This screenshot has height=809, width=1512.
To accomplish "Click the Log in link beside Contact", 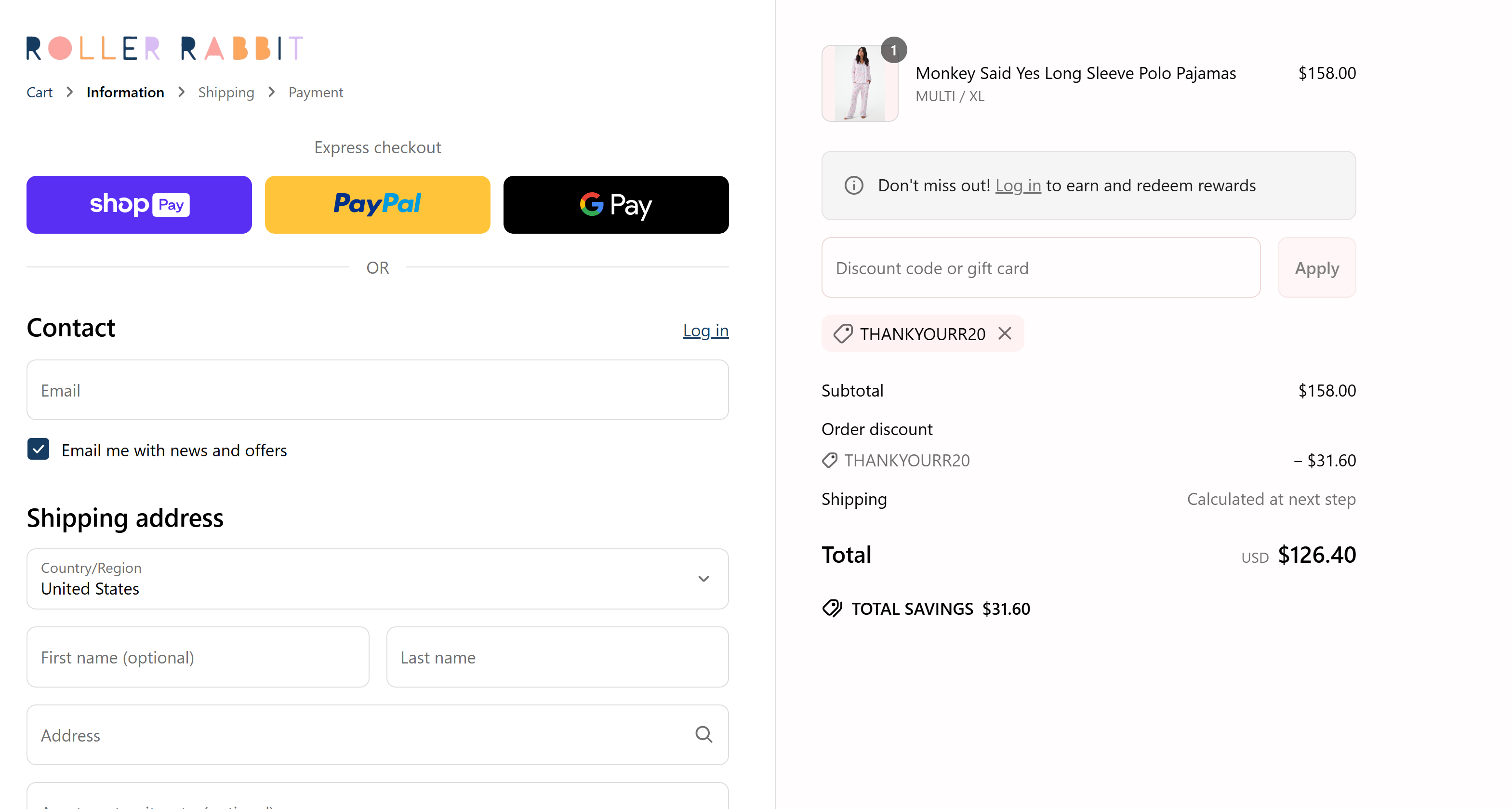I will (x=705, y=331).
